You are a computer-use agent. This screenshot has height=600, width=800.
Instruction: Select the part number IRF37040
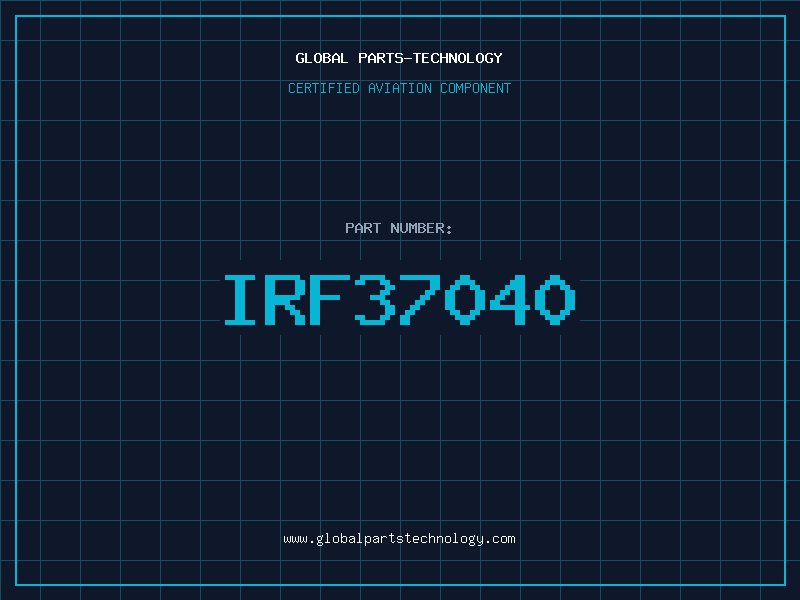coord(400,299)
